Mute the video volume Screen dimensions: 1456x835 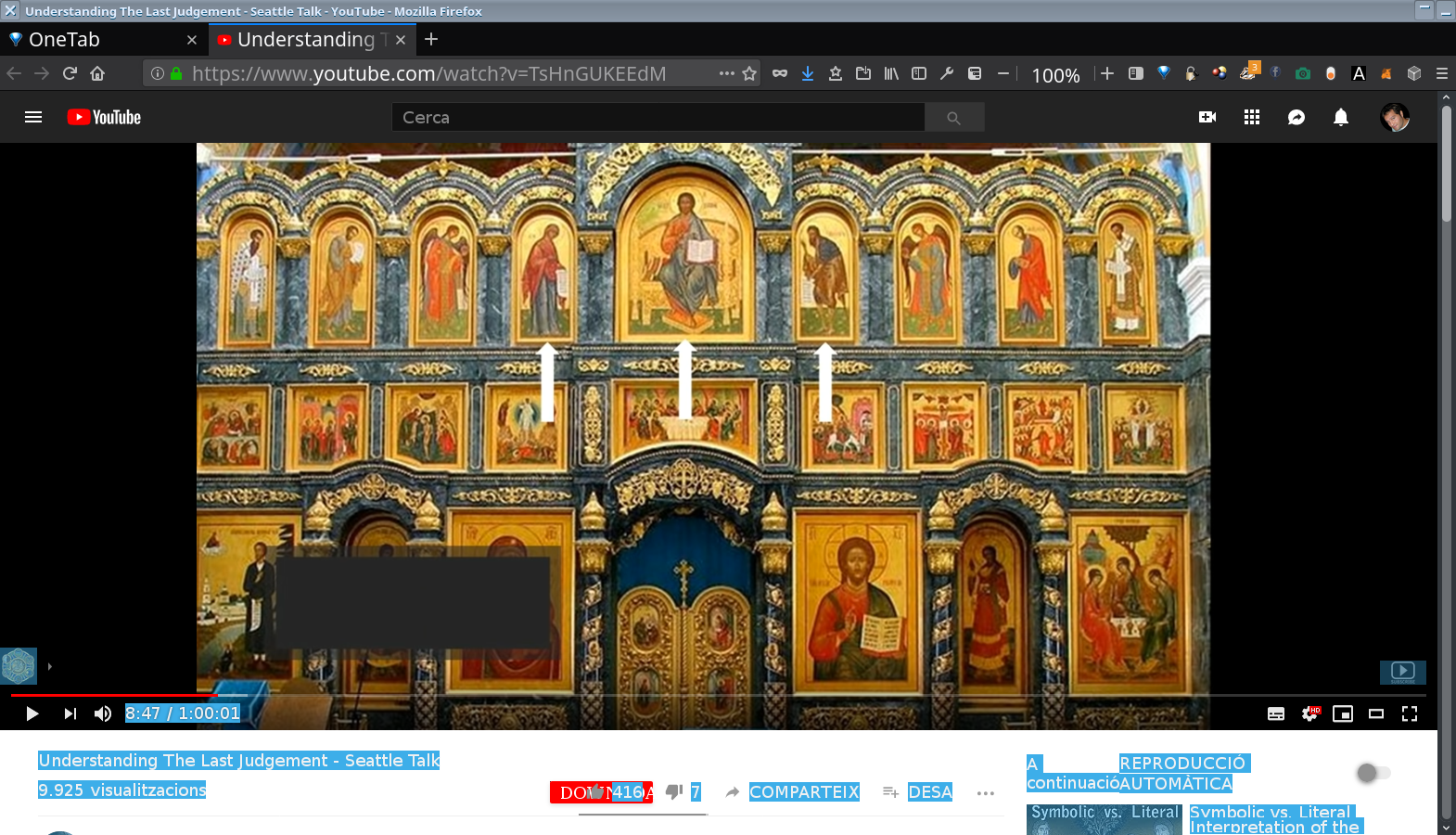(103, 713)
